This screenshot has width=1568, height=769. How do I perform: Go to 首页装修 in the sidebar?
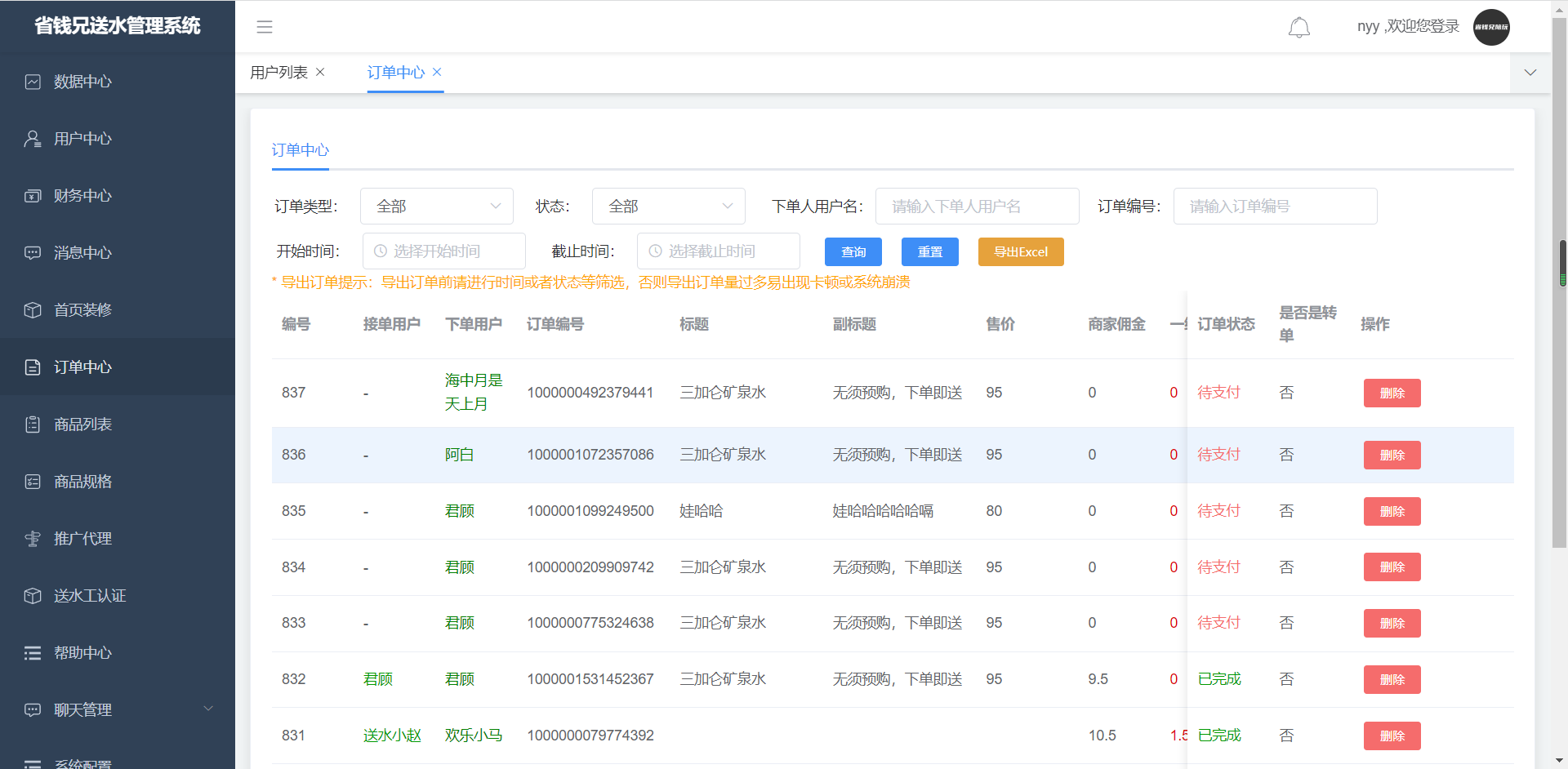click(x=82, y=310)
